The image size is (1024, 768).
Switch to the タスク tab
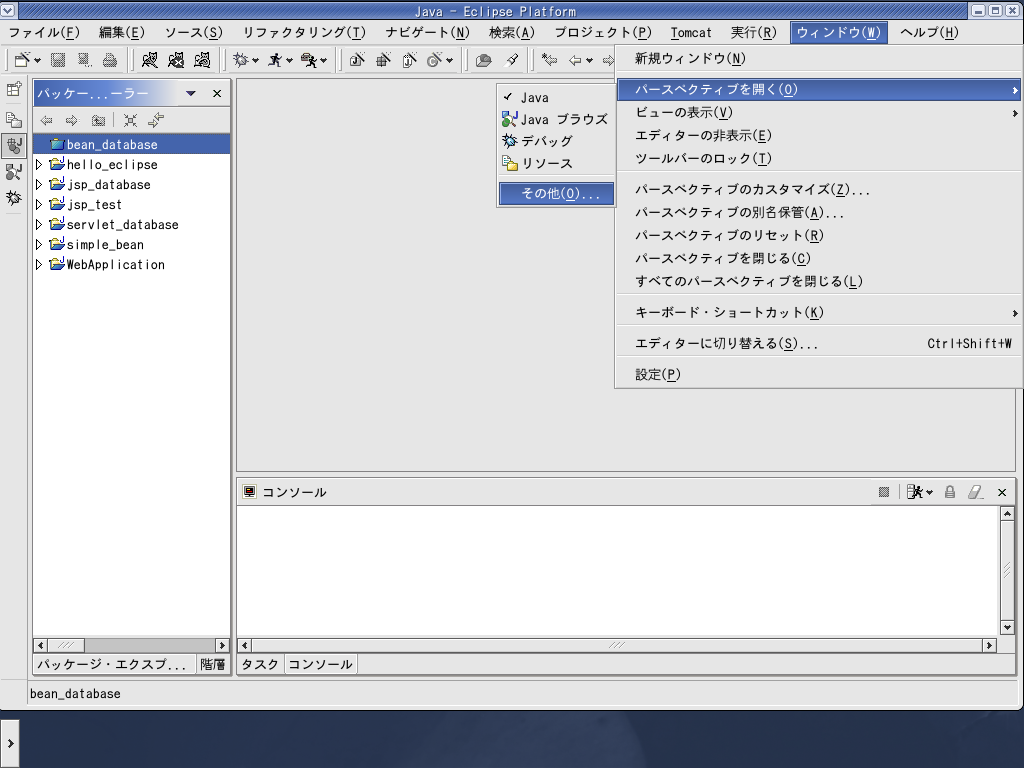click(260, 664)
